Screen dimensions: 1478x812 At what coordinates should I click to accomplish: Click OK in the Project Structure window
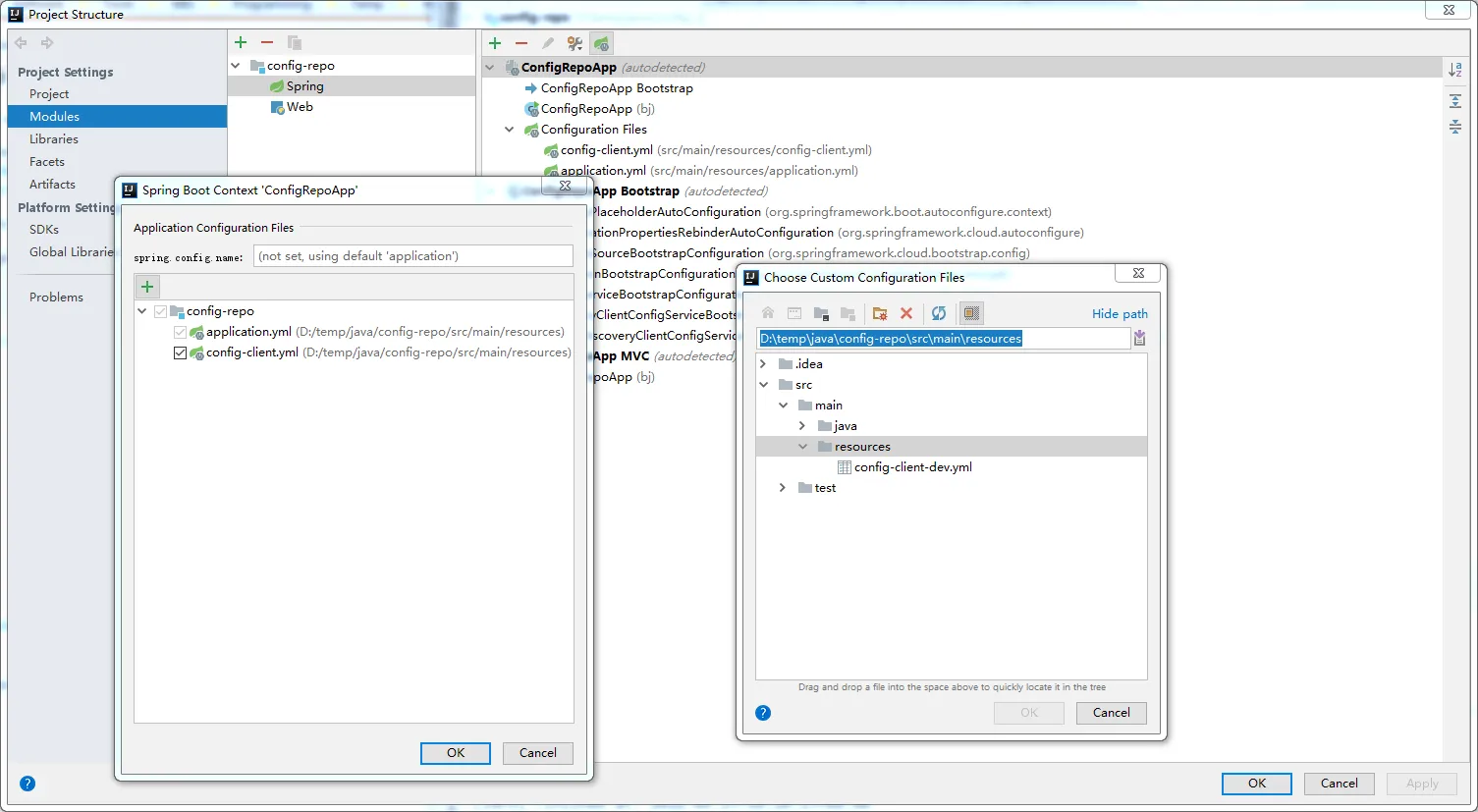[x=1257, y=784]
